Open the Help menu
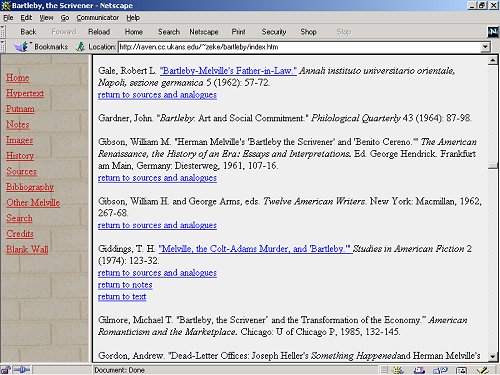500x375 pixels. (133, 18)
